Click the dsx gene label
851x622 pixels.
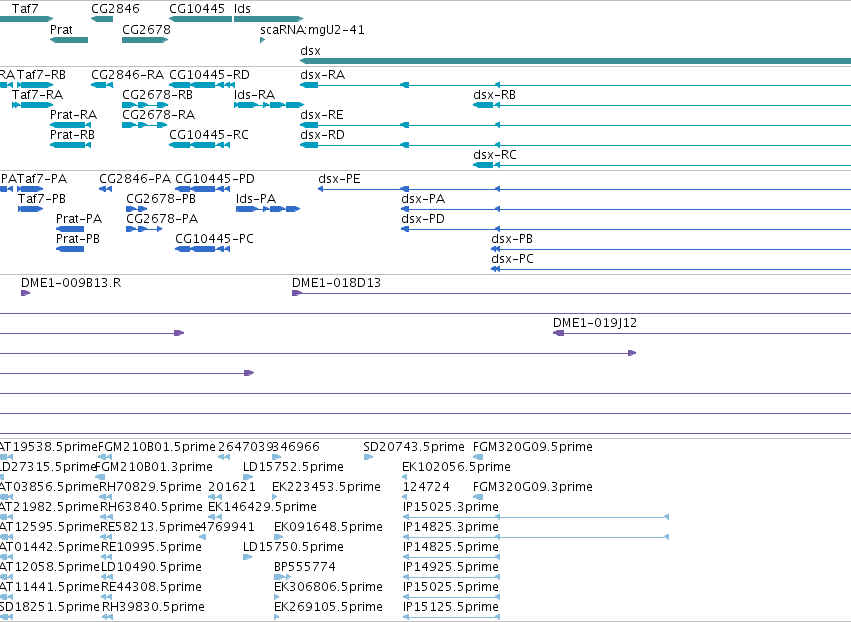pyautogui.click(x=310, y=50)
